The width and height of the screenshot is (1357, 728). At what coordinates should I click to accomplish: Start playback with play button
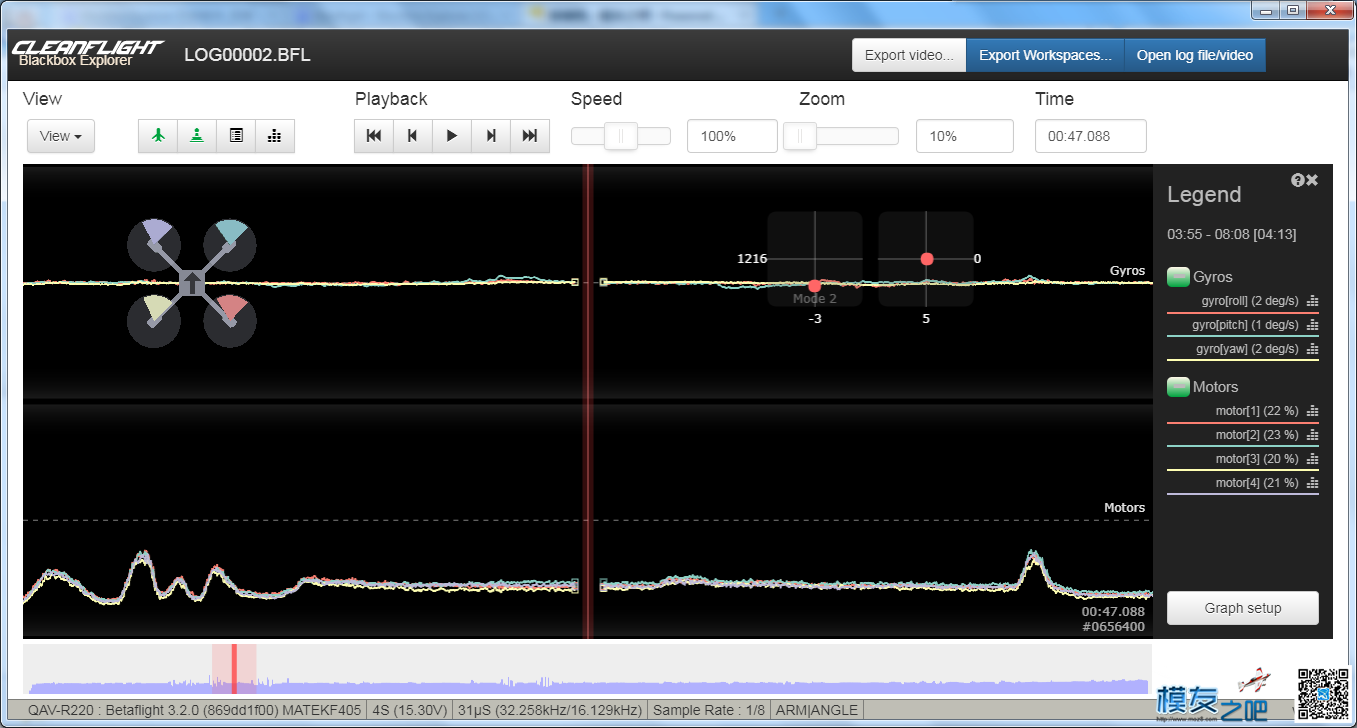pos(452,136)
